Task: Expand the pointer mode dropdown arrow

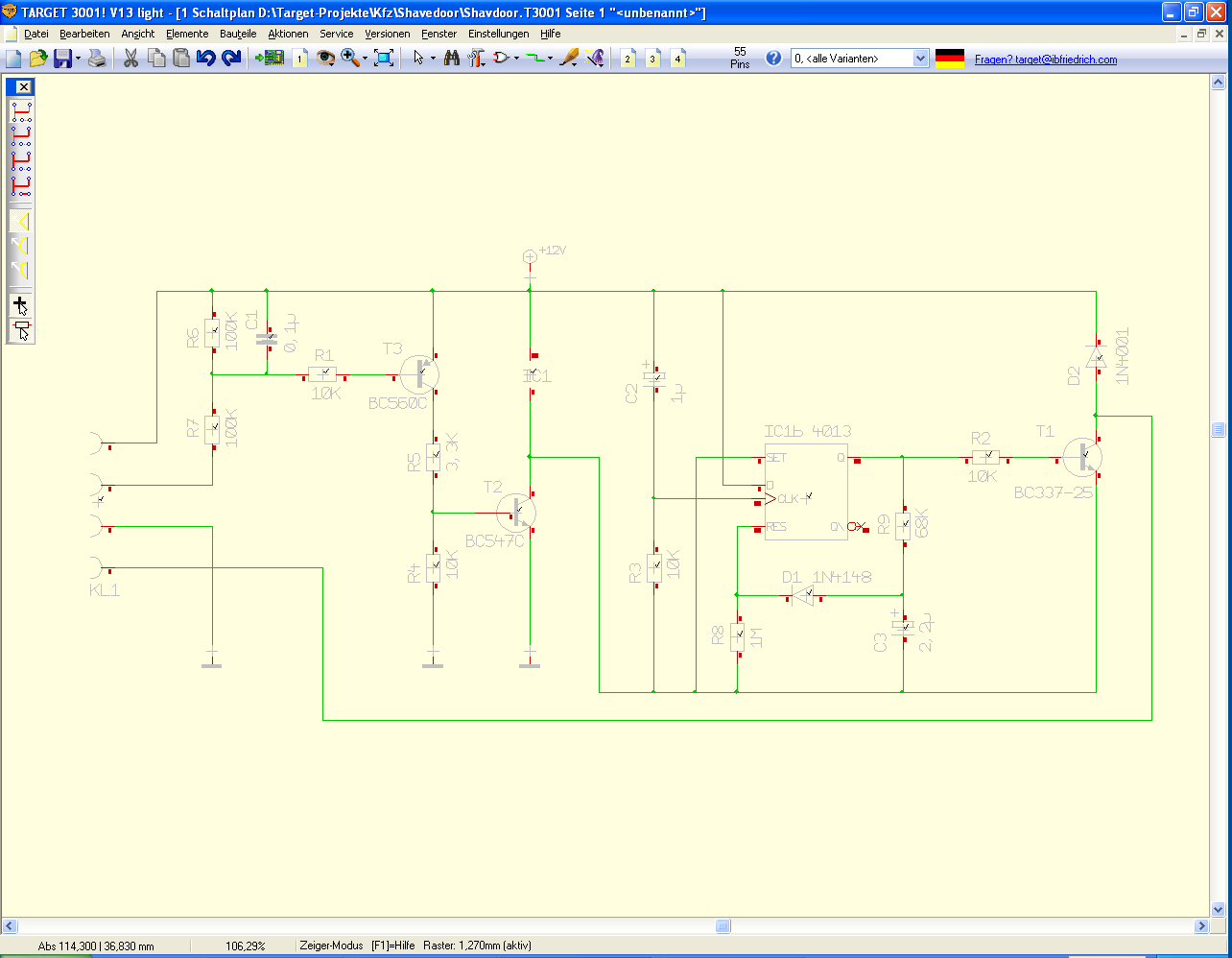Action: pos(433,59)
